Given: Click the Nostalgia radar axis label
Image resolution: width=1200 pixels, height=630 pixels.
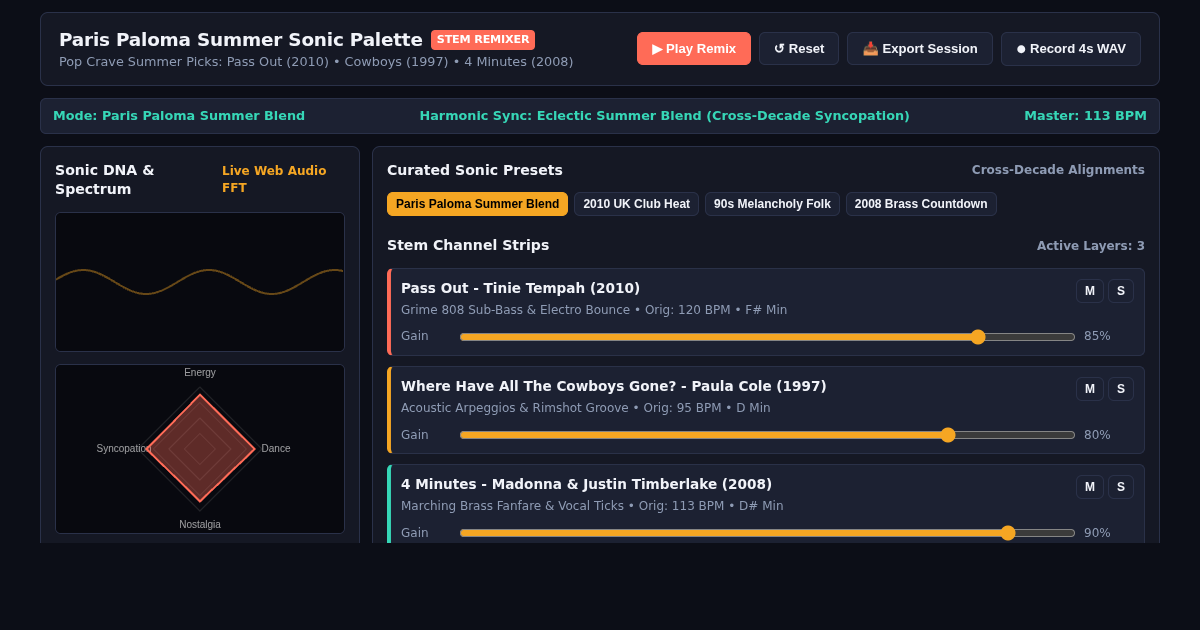Looking at the screenshot, I should pos(200,525).
